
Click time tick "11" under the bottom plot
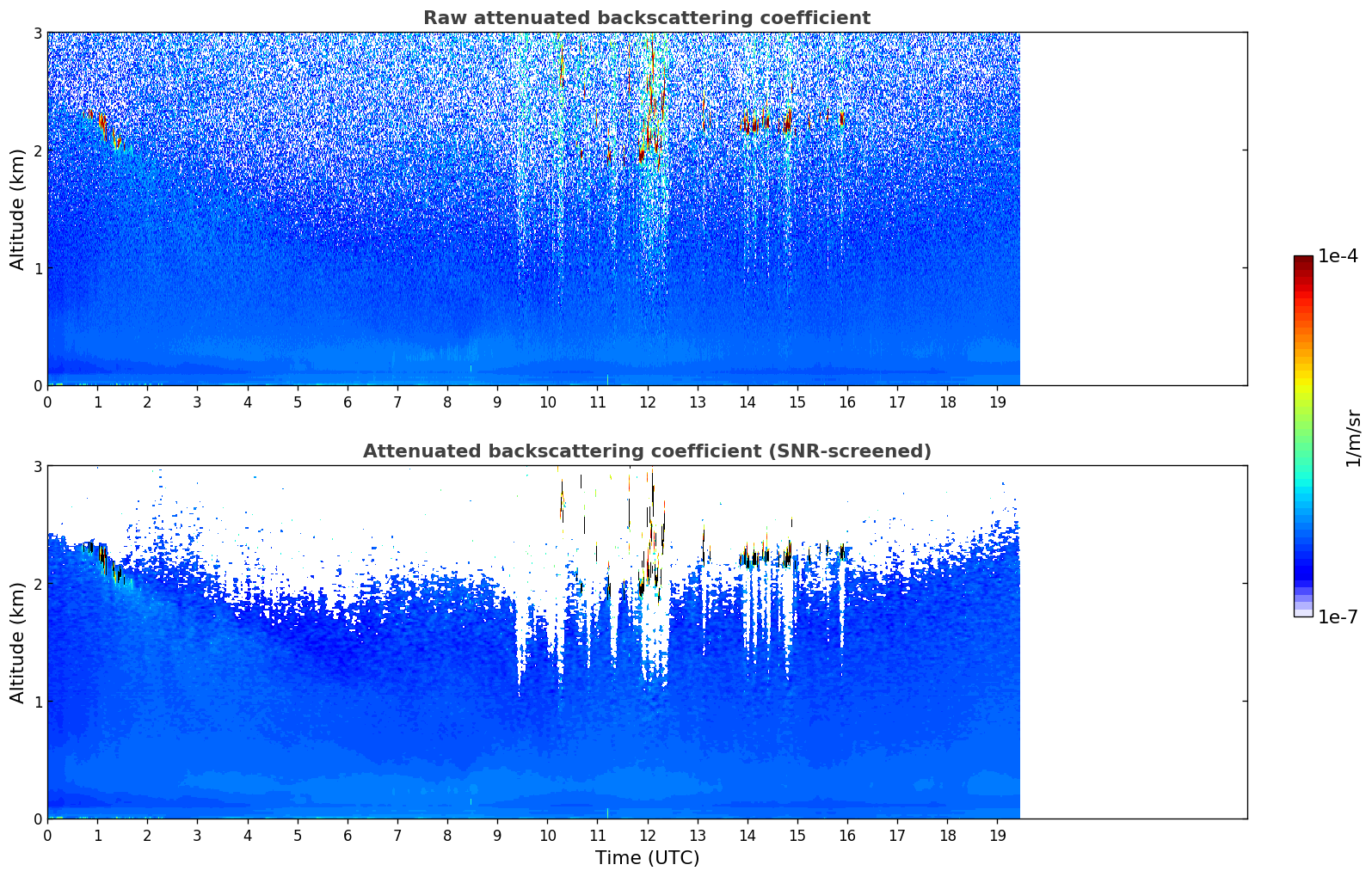coord(598,835)
